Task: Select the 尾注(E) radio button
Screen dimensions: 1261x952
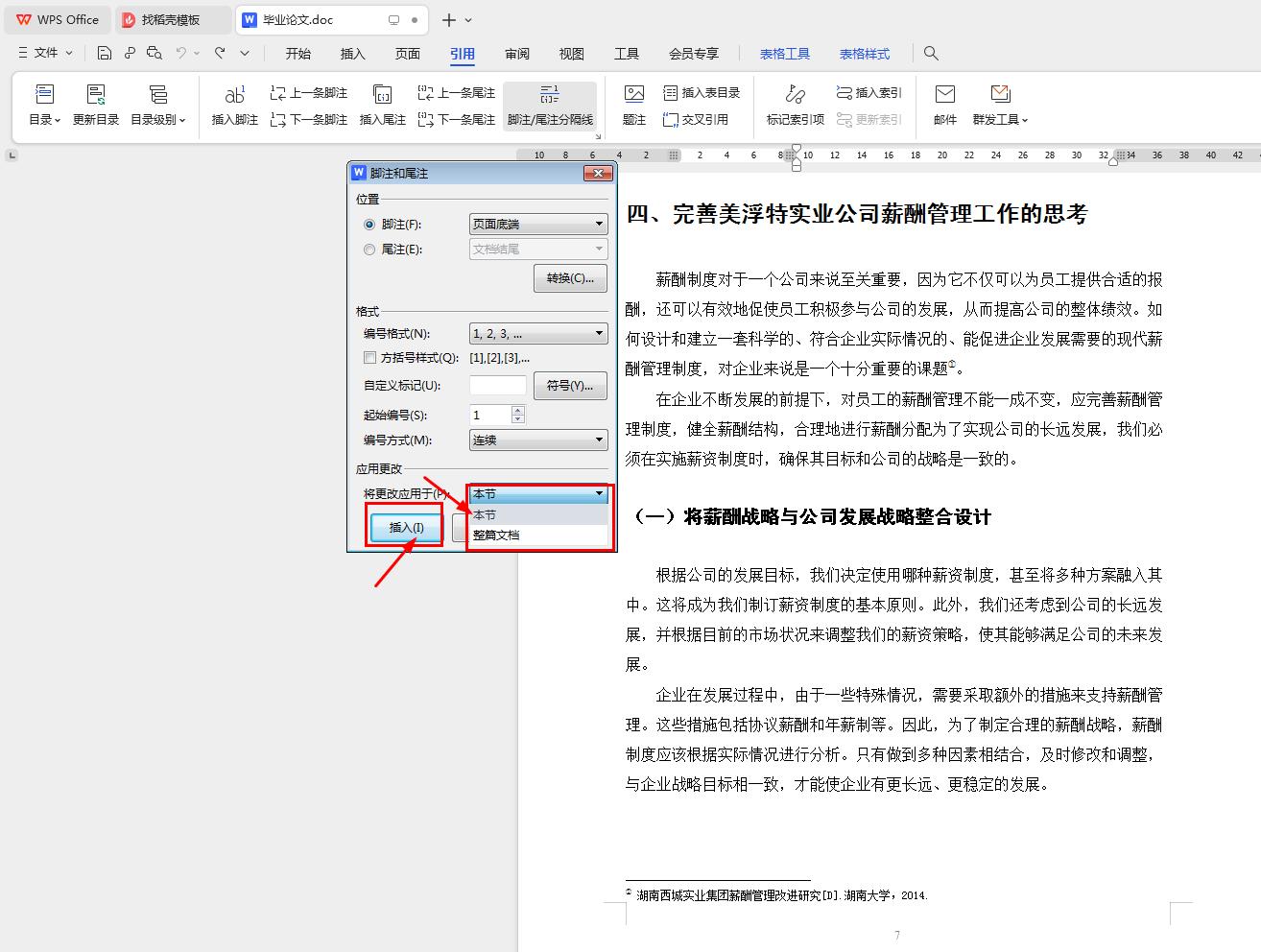Action: coord(369,249)
